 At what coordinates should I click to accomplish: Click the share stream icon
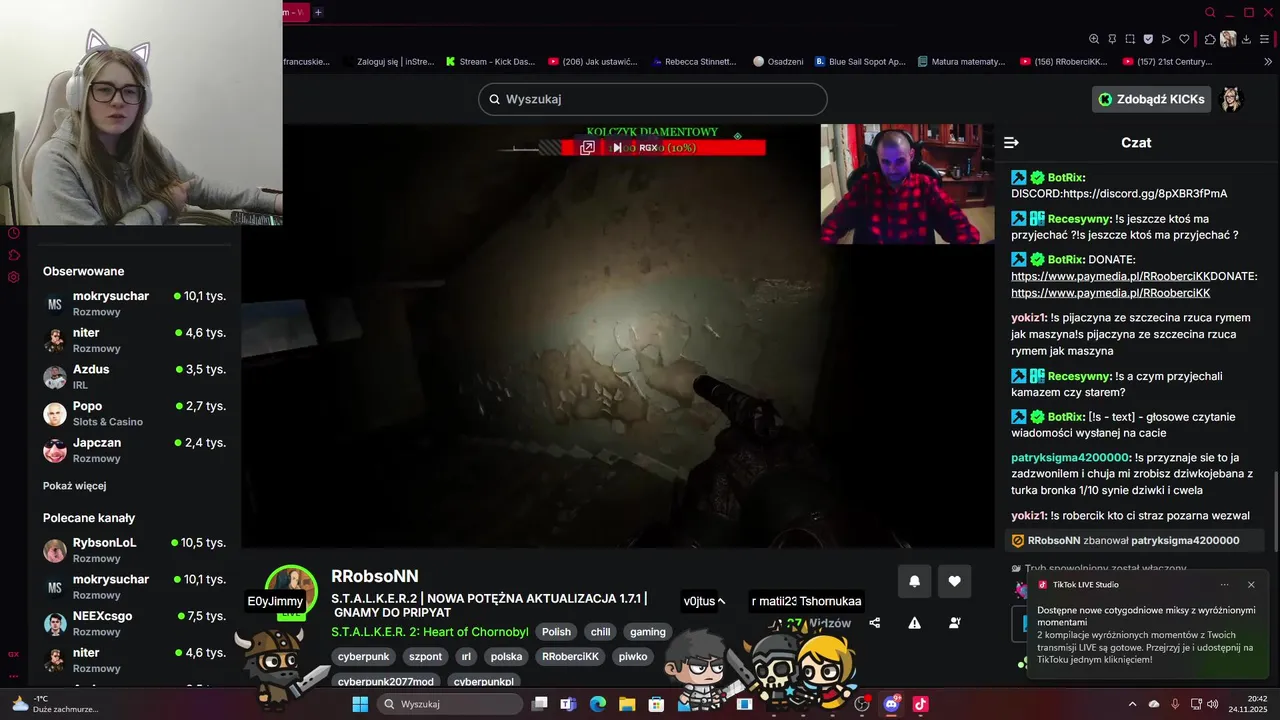[x=875, y=623]
